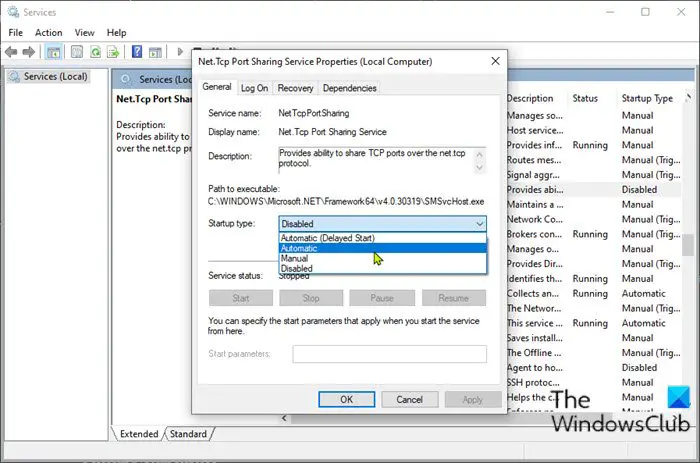Image resolution: width=700 pixels, height=463 pixels.
Task: Minimize the Services window
Action: click(x=610, y=12)
